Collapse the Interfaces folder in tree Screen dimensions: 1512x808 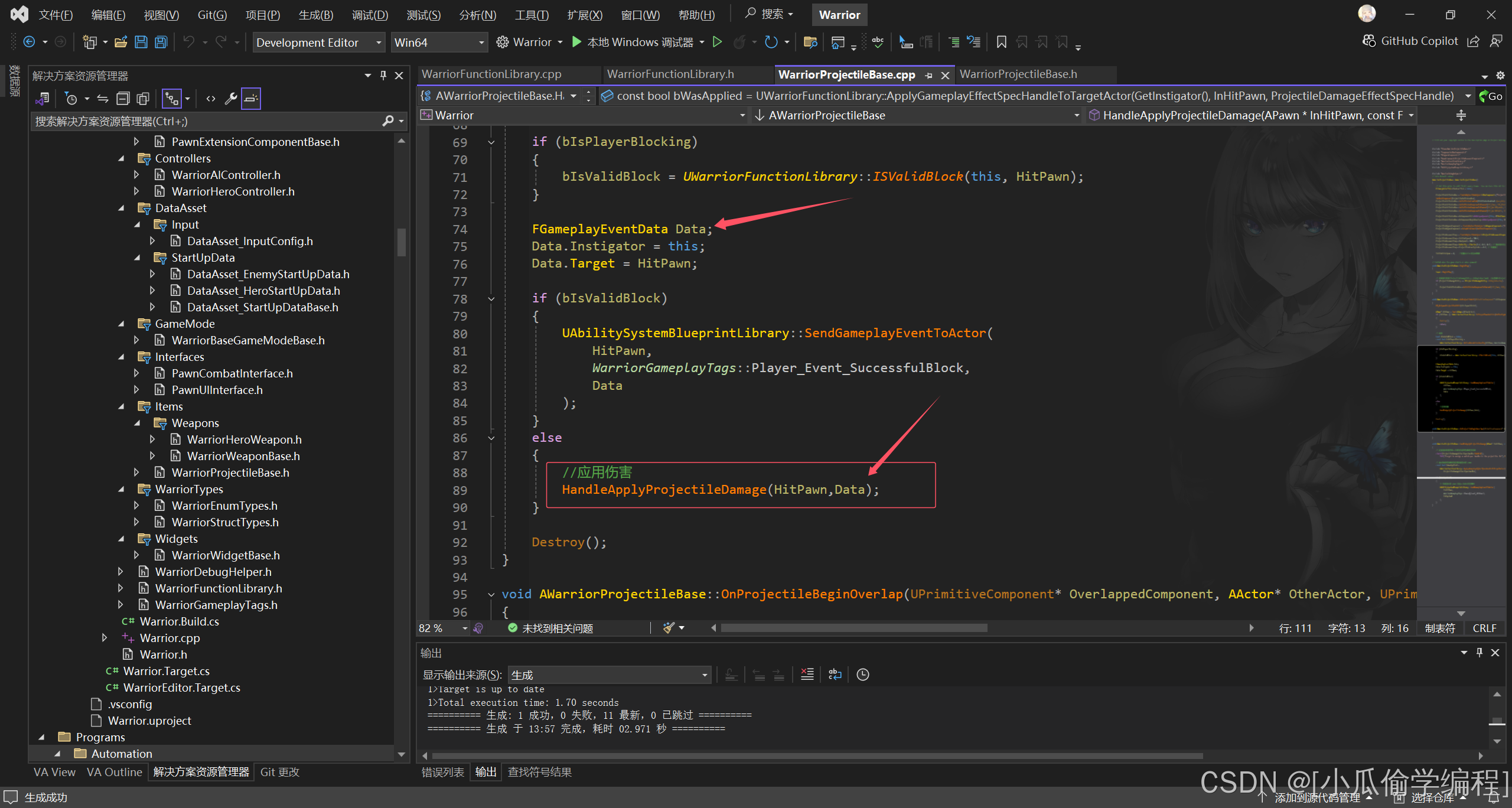(x=122, y=357)
